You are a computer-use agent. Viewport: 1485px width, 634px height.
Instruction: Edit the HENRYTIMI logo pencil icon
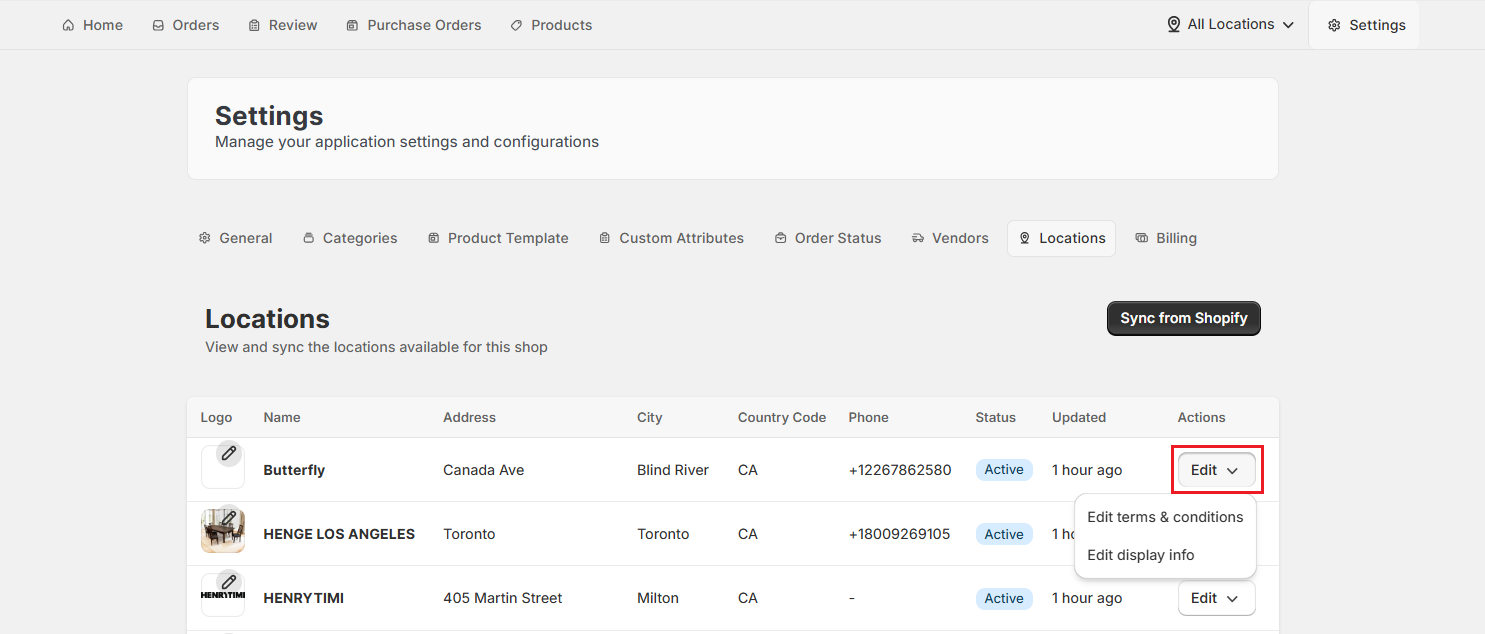coord(229,581)
